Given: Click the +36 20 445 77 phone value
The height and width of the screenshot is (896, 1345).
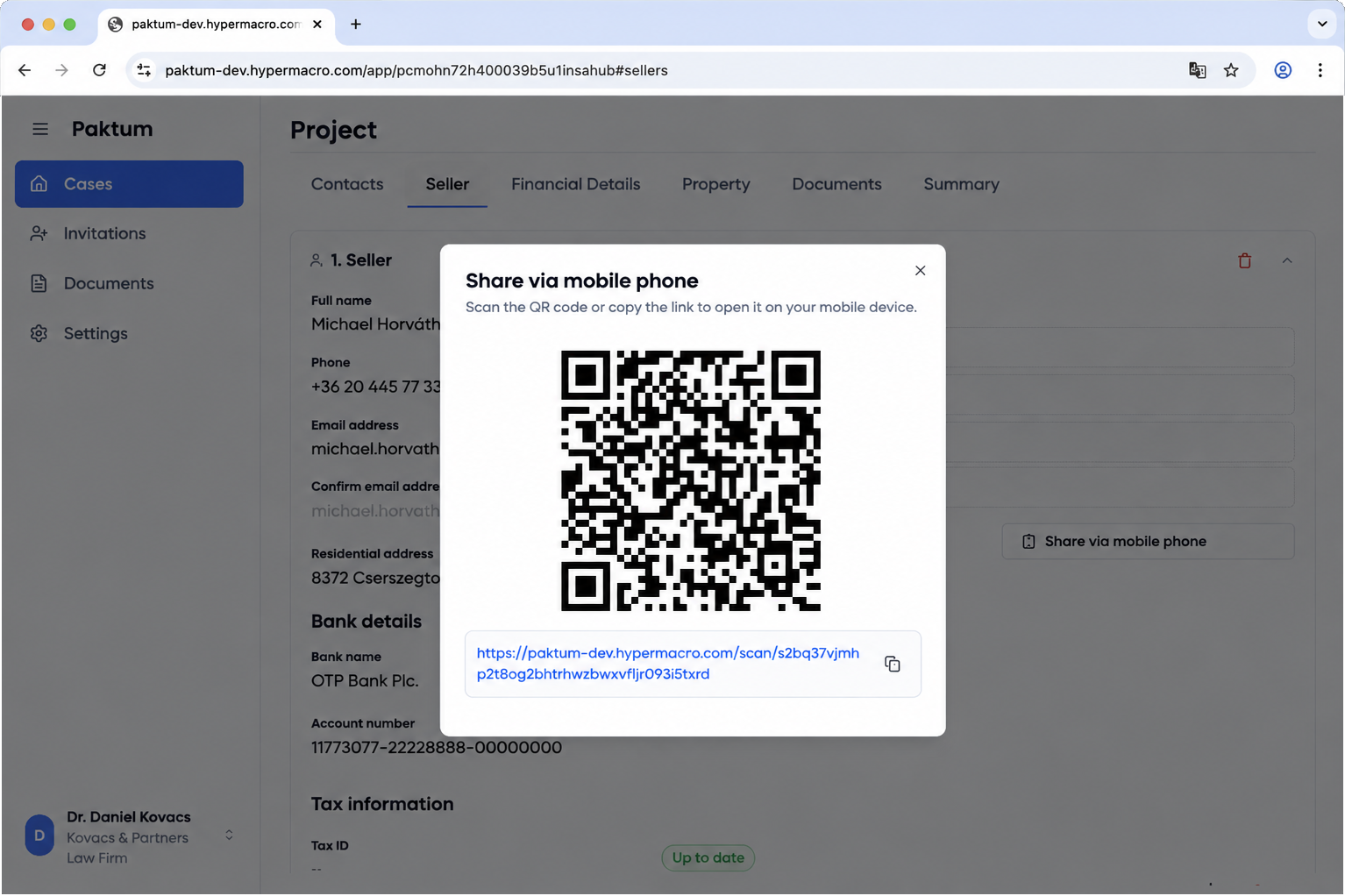Looking at the screenshot, I should coord(375,387).
